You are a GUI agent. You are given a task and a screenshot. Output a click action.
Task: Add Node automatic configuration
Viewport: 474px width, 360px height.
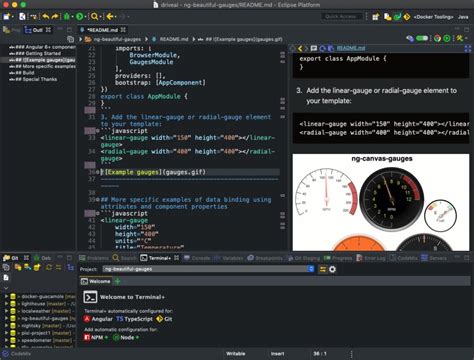coord(126,338)
